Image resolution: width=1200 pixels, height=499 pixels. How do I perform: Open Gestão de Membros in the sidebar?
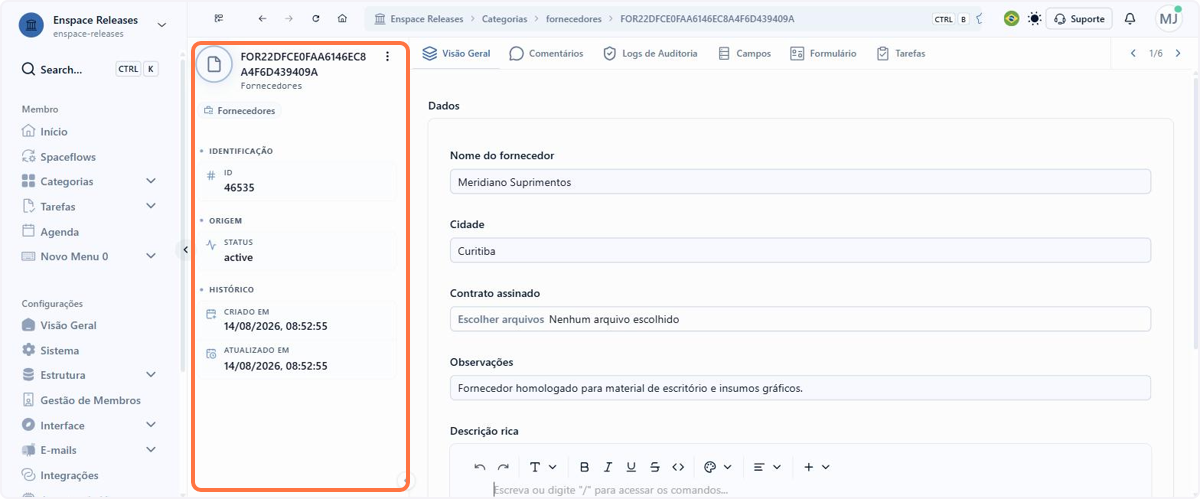click(90, 400)
